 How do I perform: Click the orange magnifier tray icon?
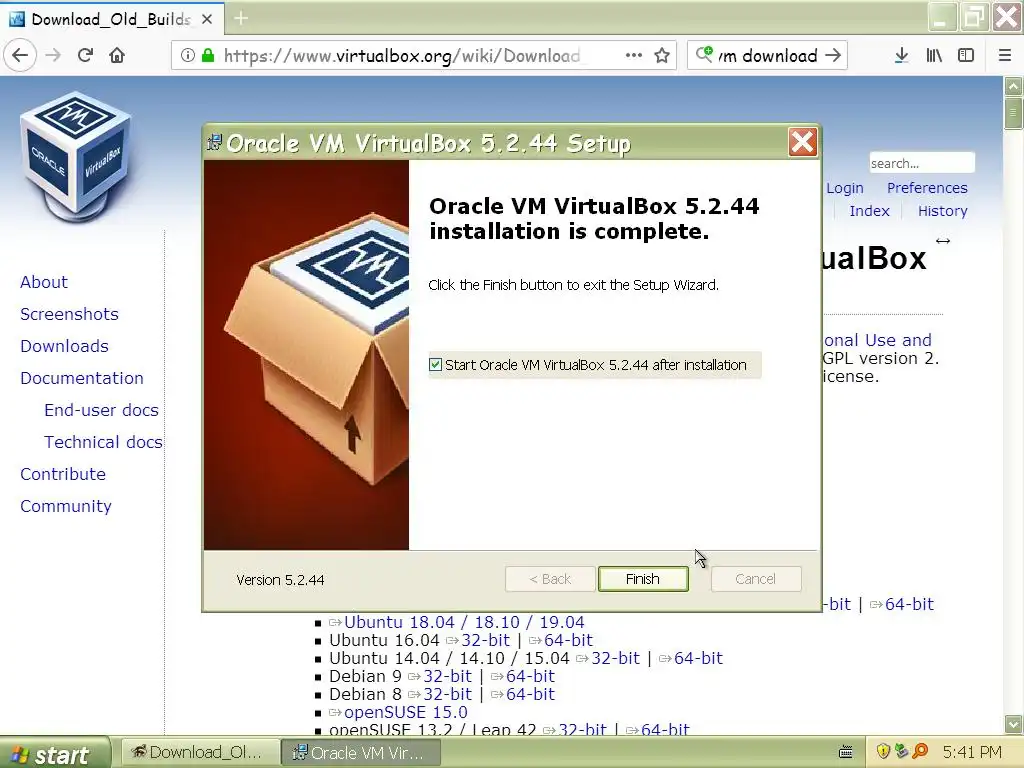point(920,751)
